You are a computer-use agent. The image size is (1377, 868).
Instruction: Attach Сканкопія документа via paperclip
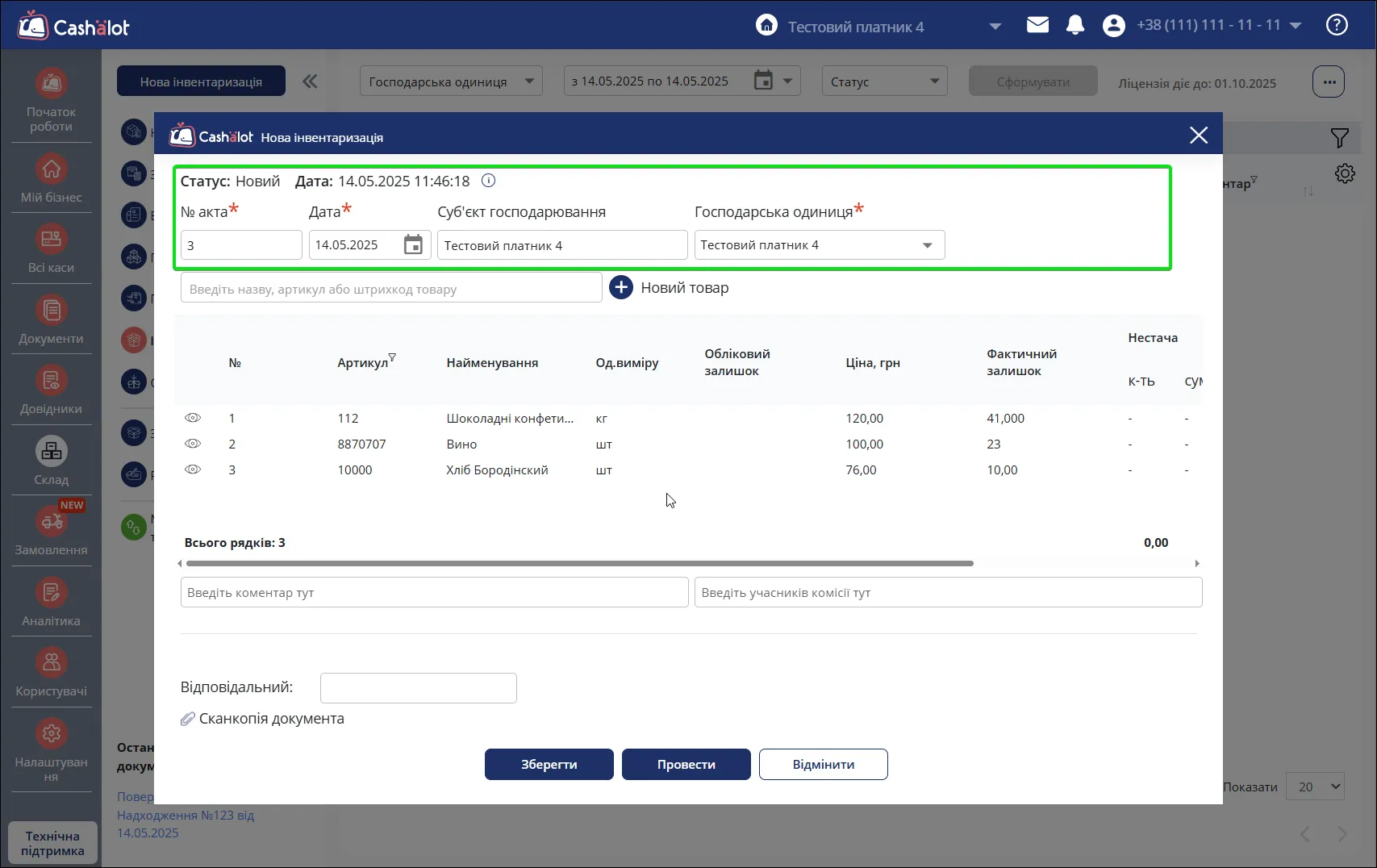click(x=188, y=719)
